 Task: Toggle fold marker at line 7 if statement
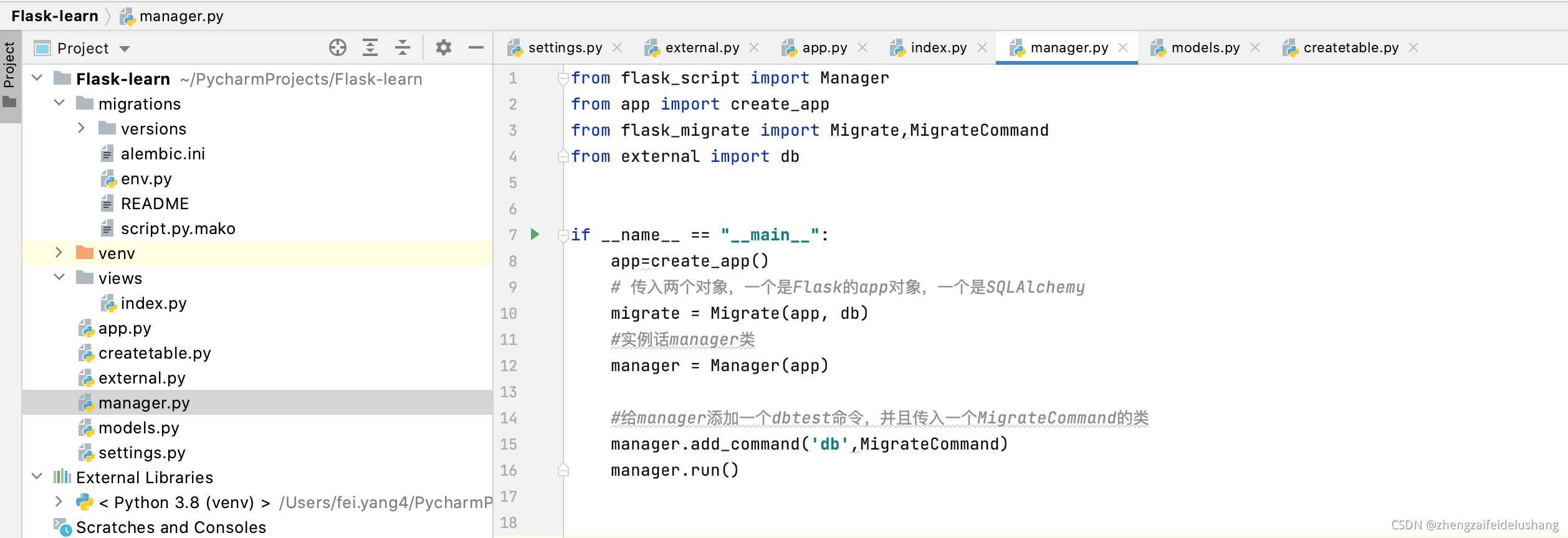click(563, 235)
